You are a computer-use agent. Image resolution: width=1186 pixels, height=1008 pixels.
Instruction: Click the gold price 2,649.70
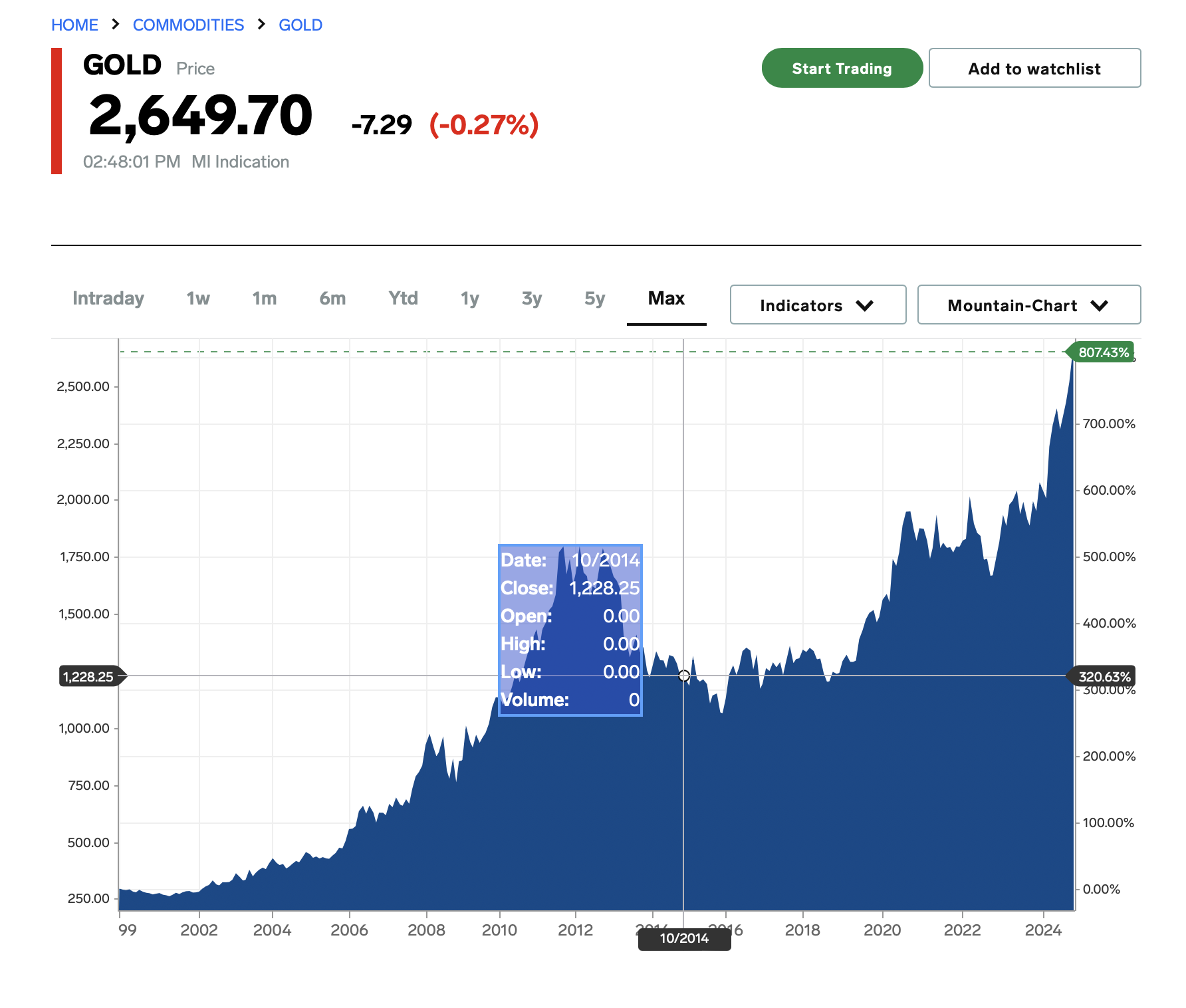(200, 116)
